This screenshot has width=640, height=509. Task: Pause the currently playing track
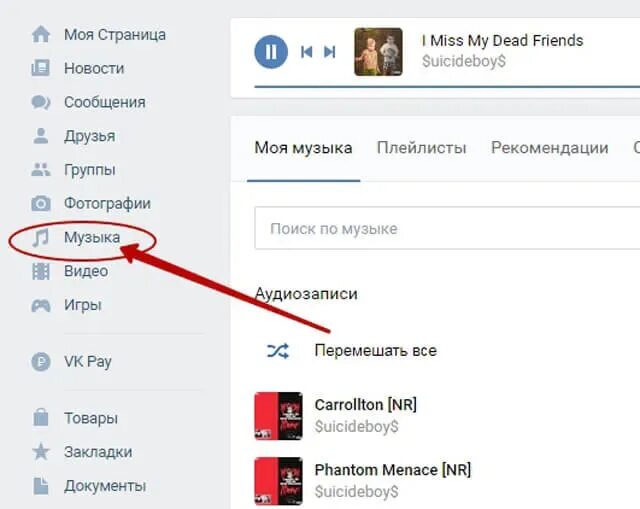coord(271,52)
